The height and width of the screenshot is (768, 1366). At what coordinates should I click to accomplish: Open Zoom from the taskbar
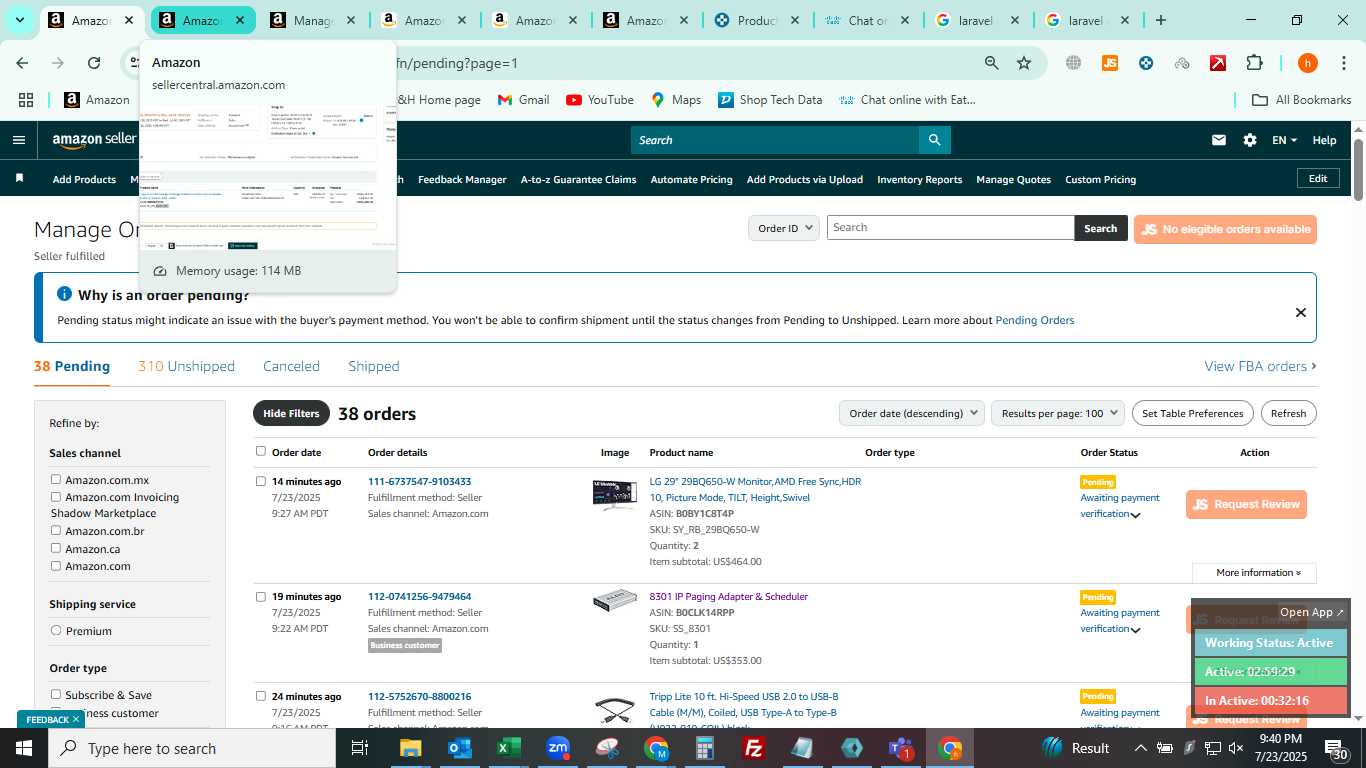[x=558, y=748]
